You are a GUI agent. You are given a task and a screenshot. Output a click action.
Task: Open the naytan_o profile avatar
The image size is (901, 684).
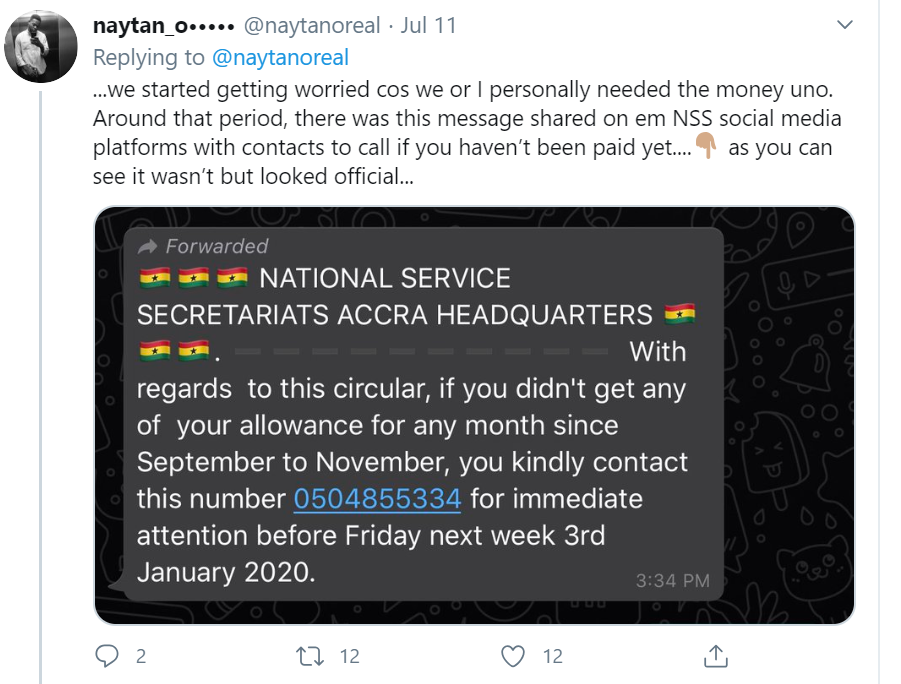coord(41,48)
